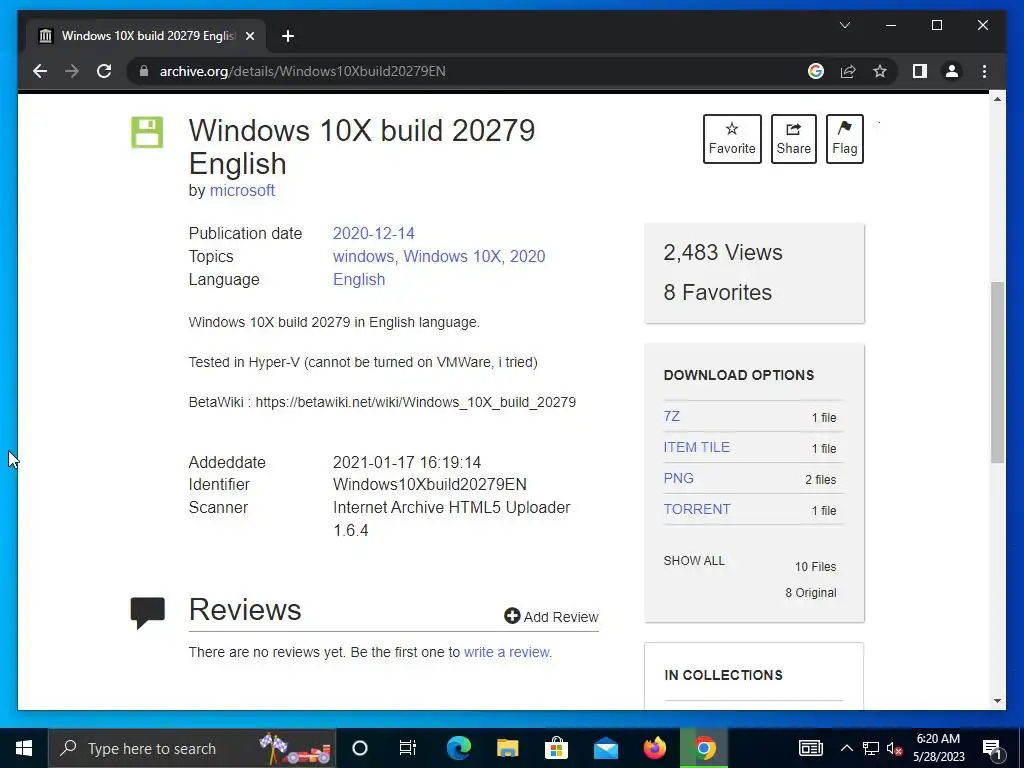Share this page via address bar icon
Image resolution: width=1024 pixels, height=768 pixels.
(x=848, y=71)
